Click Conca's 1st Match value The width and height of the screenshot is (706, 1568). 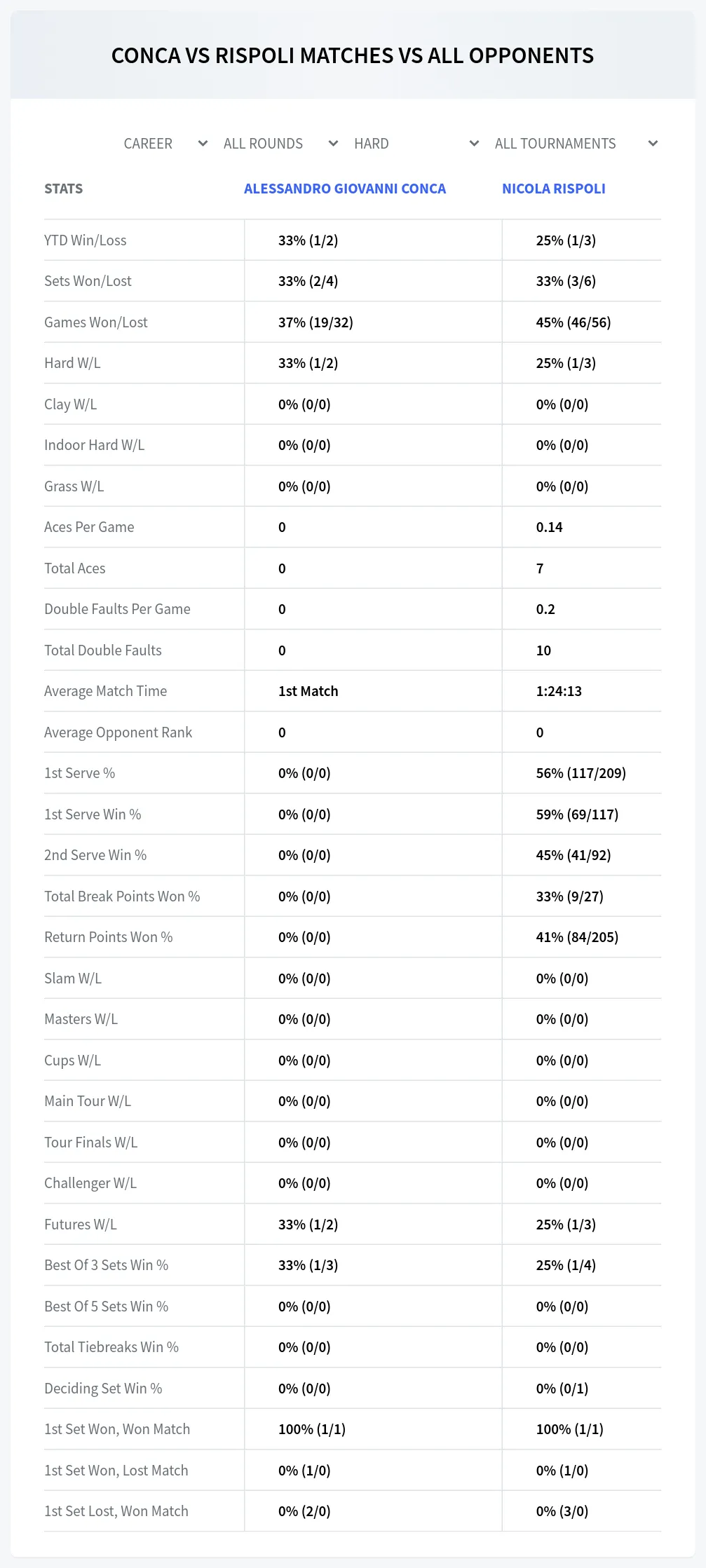[308, 691]
